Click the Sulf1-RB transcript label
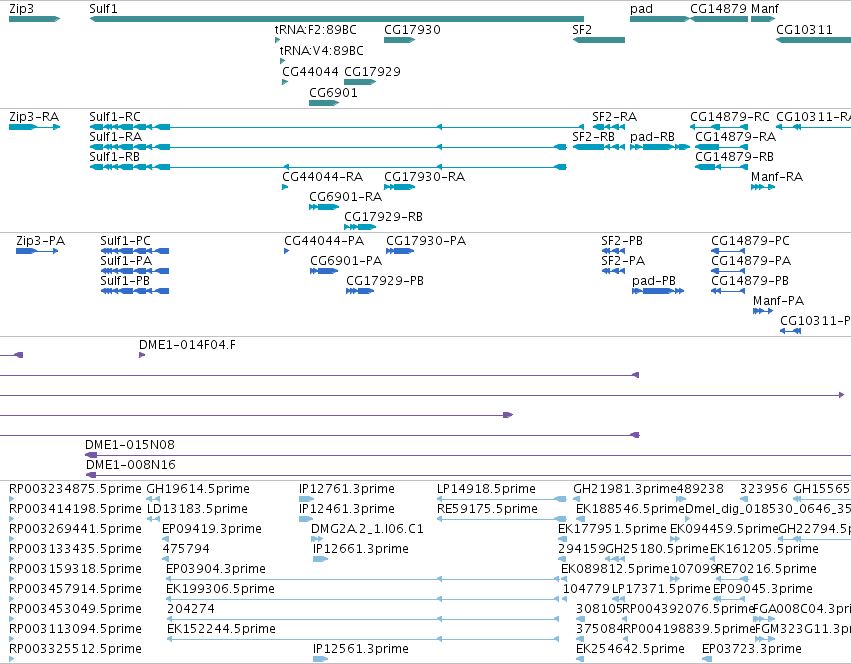Viewport: 851px width, 664px height. (115, 156)
